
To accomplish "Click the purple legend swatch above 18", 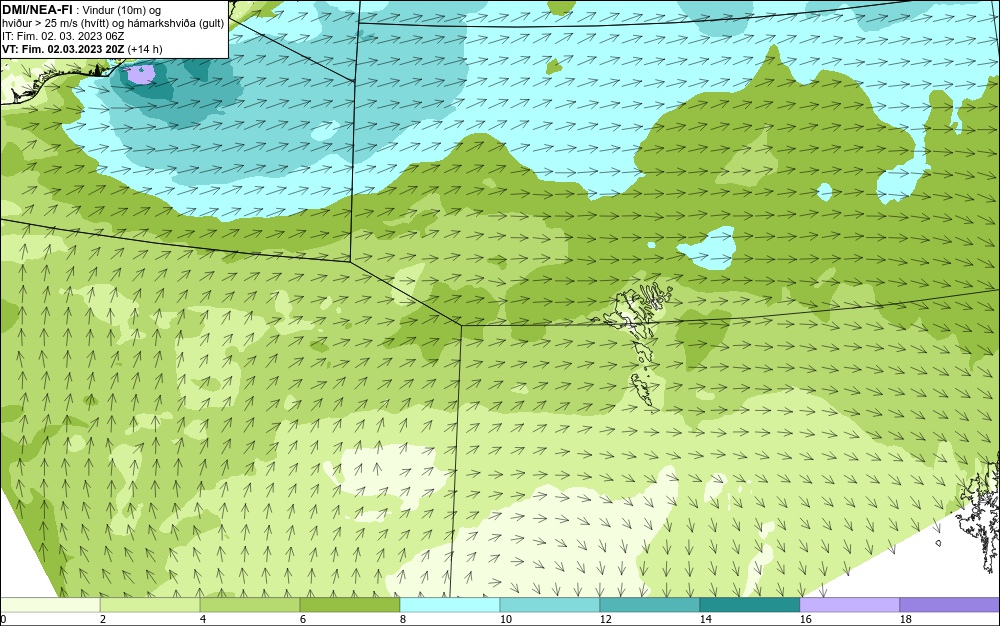I will click(x=950, y=605).
